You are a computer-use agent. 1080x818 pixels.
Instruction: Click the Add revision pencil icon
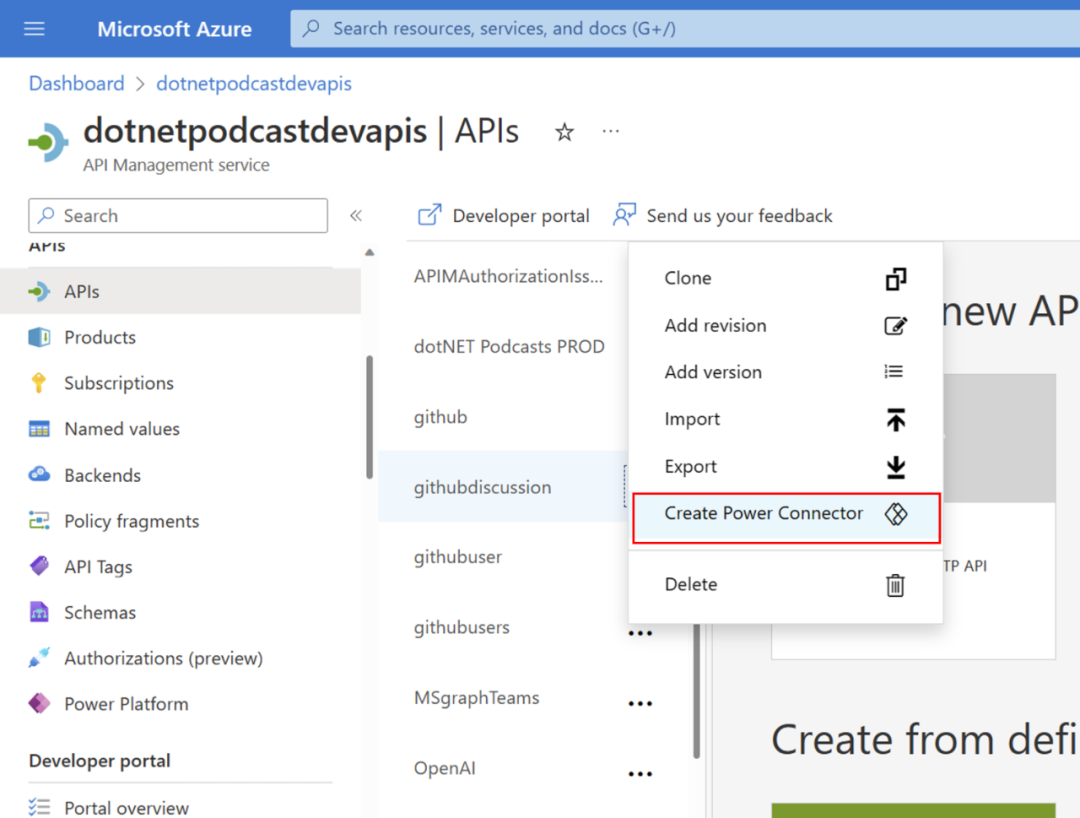pyautogui.click(x=895, y=325)
